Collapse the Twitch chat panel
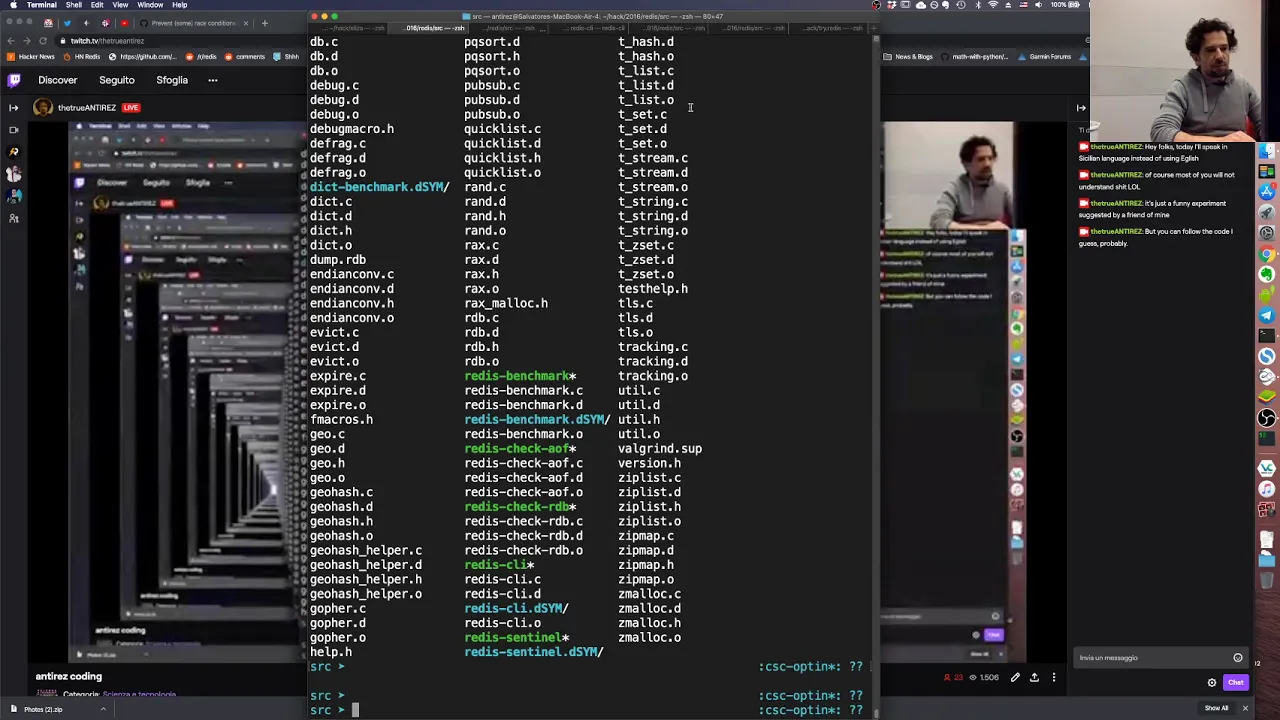This screenshot has height=720, width=1280. coord(1081,107)
